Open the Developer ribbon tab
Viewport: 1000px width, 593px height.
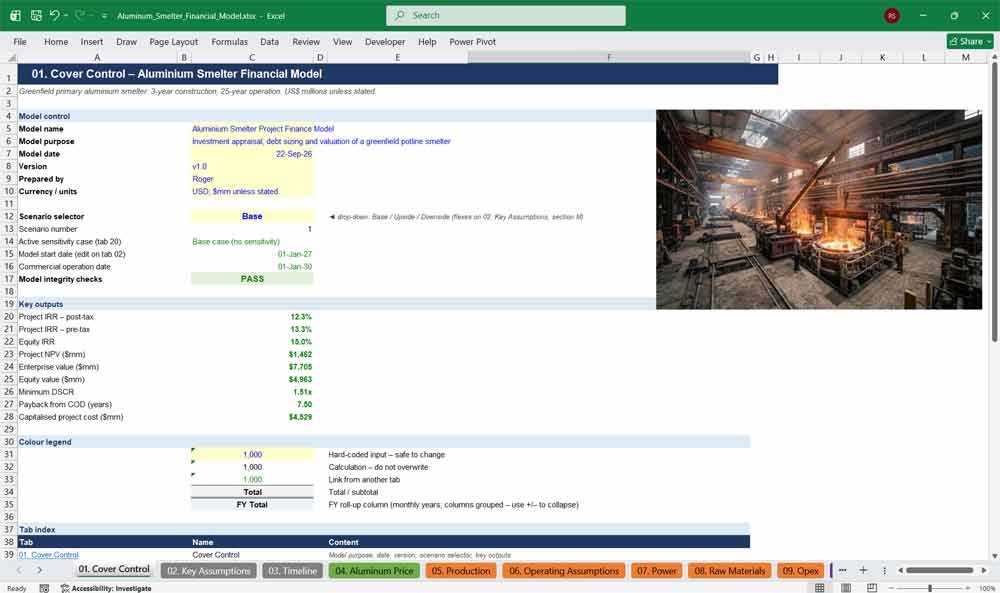(x=385, y=41)
